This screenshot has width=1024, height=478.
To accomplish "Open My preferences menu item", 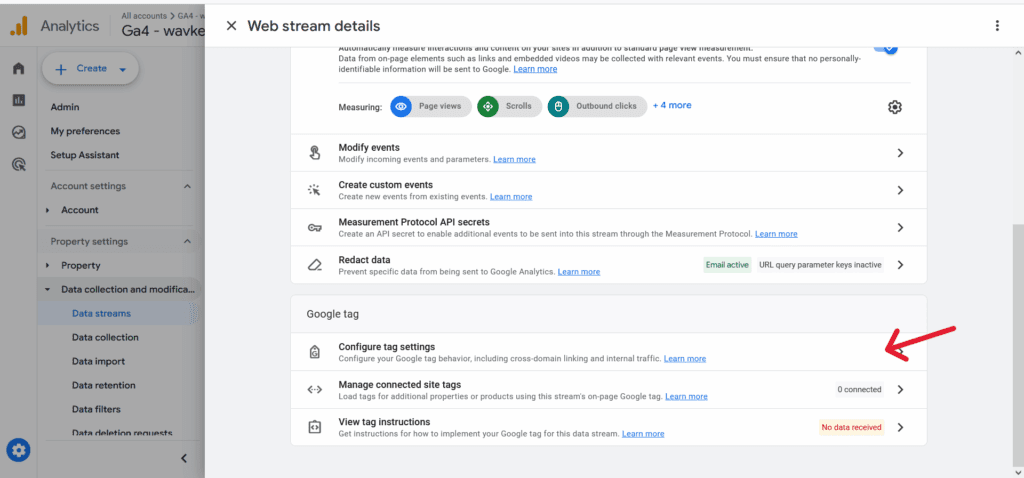I will click(86, 131).
